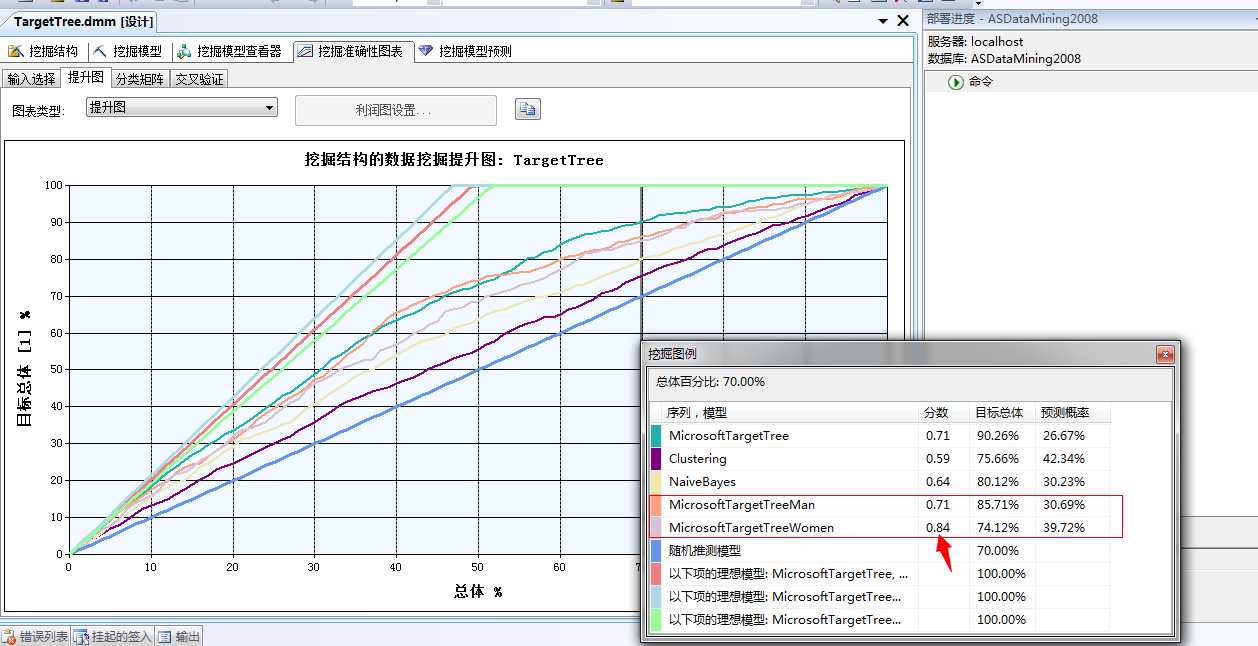Click the 42.34% predict probability cell
This screenshot has width=1258, height=646.
[1064, 459]
